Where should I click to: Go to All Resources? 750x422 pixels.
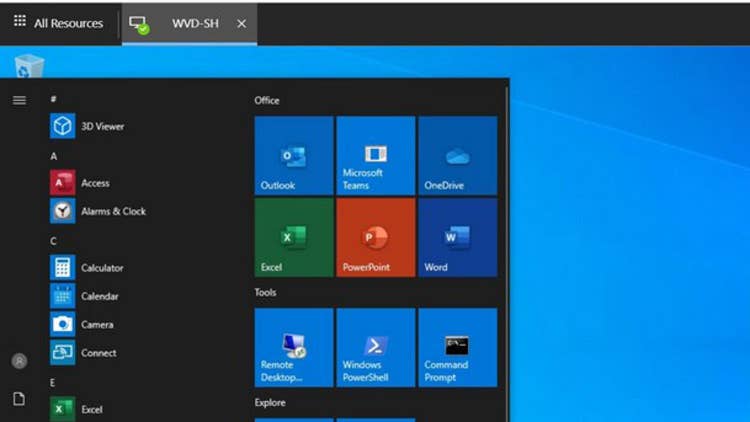pyautogui.click(x=58, y=23)
